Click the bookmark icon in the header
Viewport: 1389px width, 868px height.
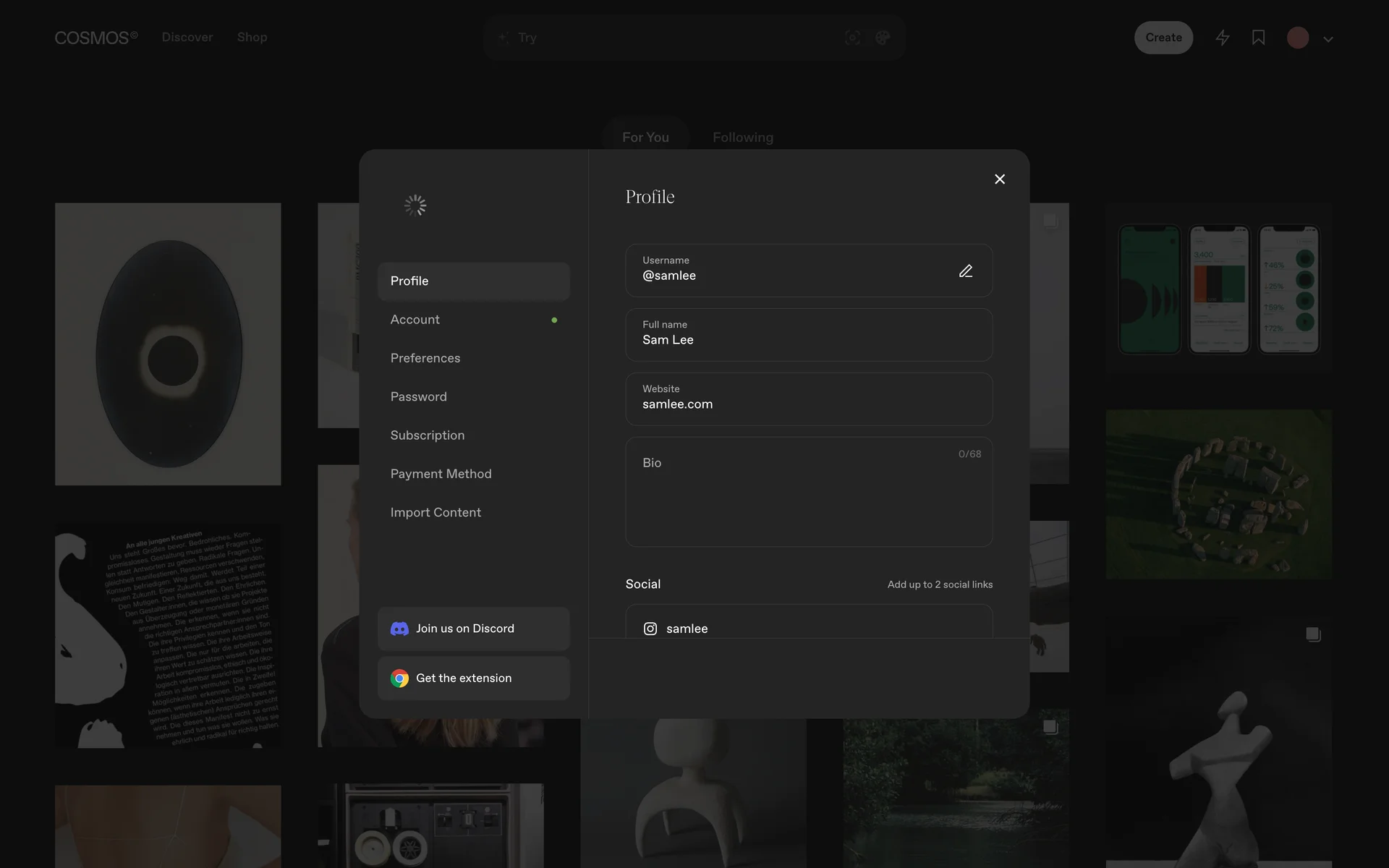(x=1258, y=38)
